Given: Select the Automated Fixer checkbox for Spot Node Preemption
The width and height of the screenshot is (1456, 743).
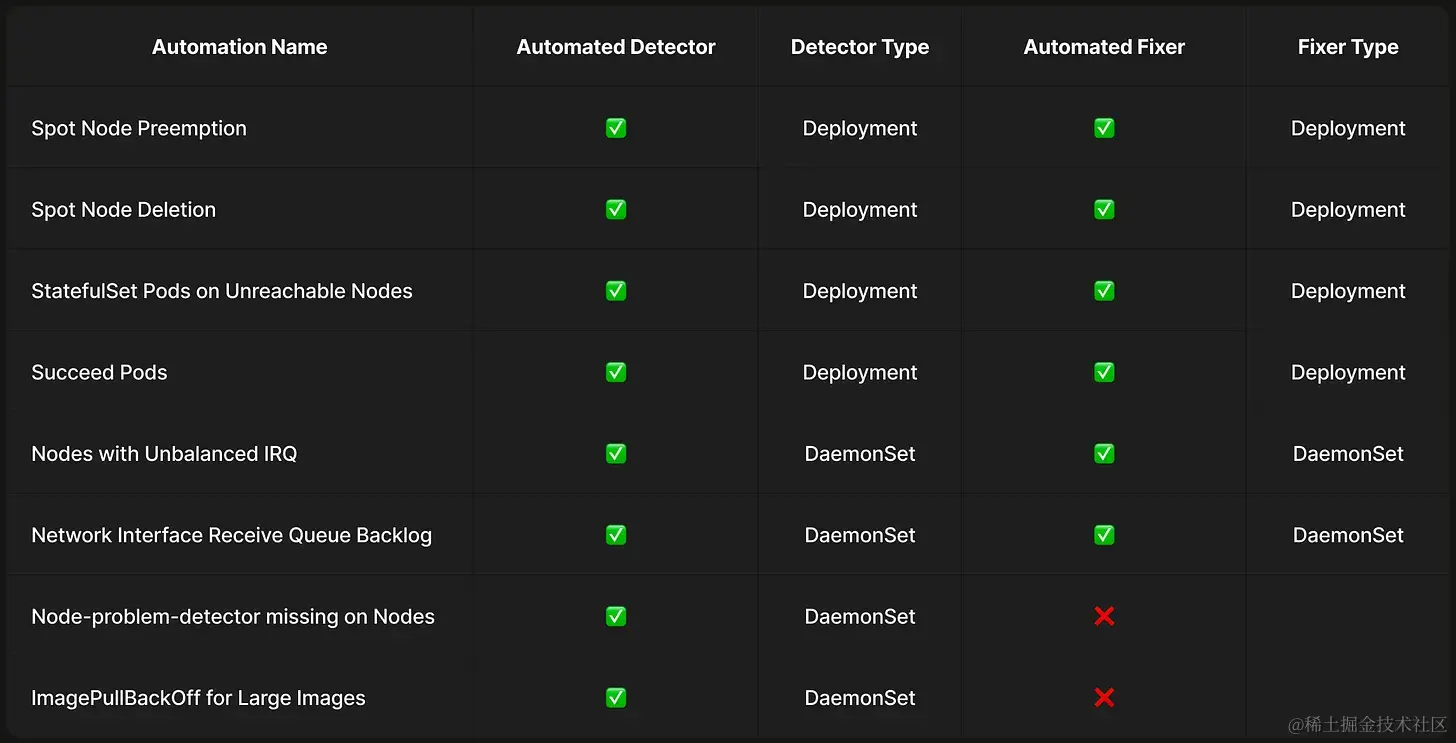Looking at the screenshot, I should coord(1104,128).
